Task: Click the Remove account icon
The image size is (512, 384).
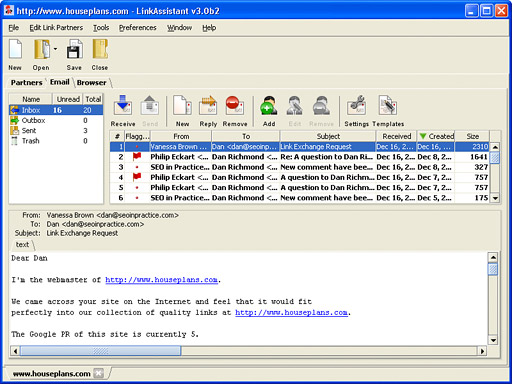Action: [321, 106]
